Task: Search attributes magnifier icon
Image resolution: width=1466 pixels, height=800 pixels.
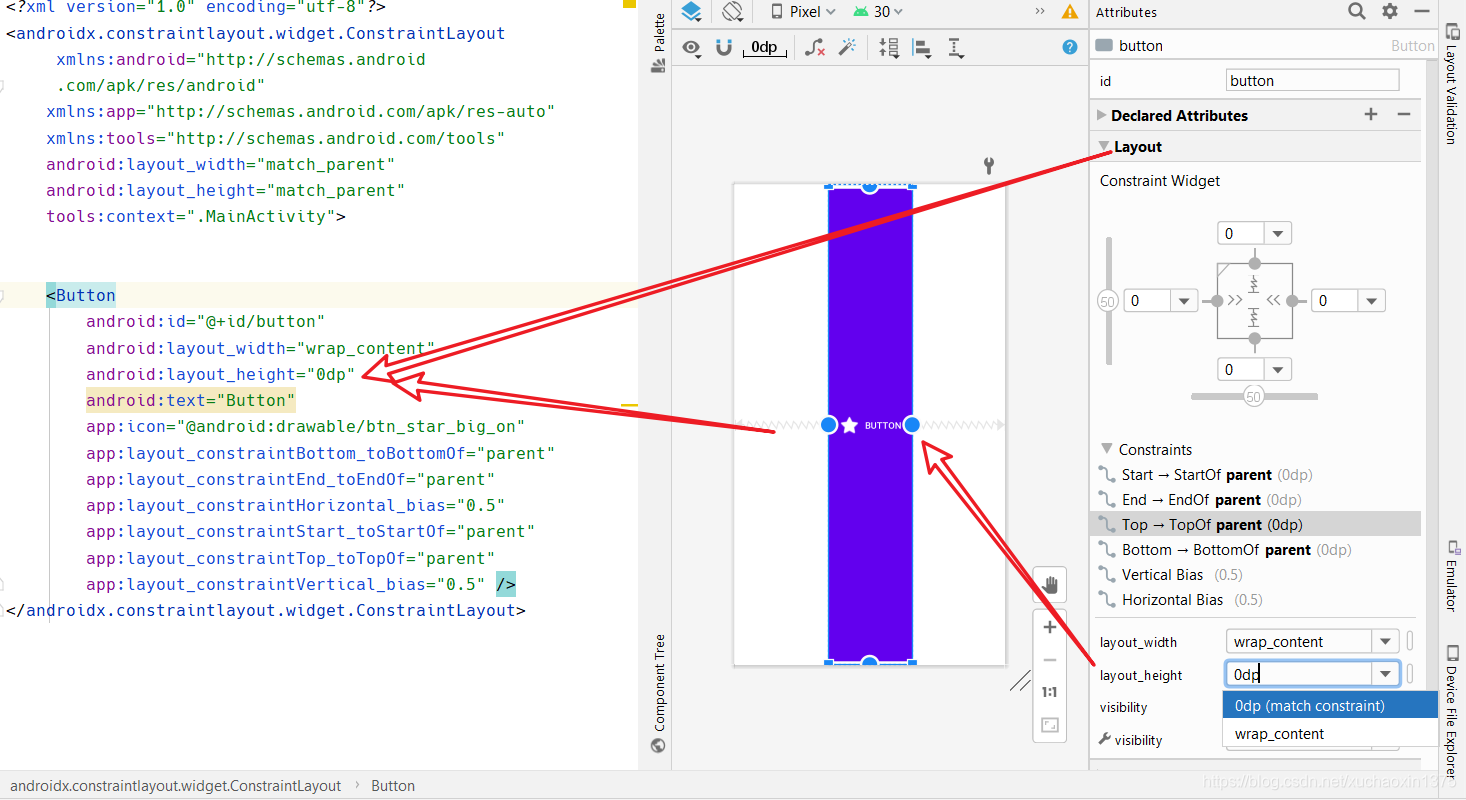Action: point(1356,11)
